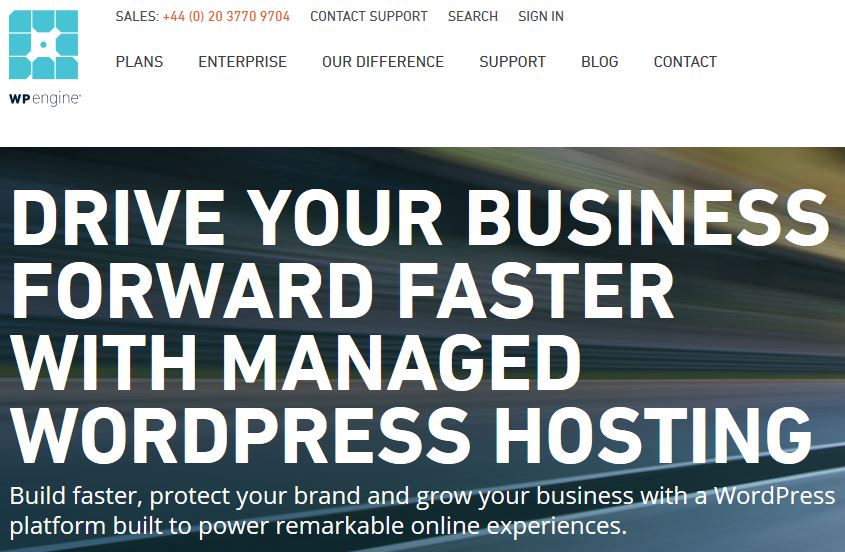
Task: Select the Enterprise navigation item
Action: coord(243,62)
